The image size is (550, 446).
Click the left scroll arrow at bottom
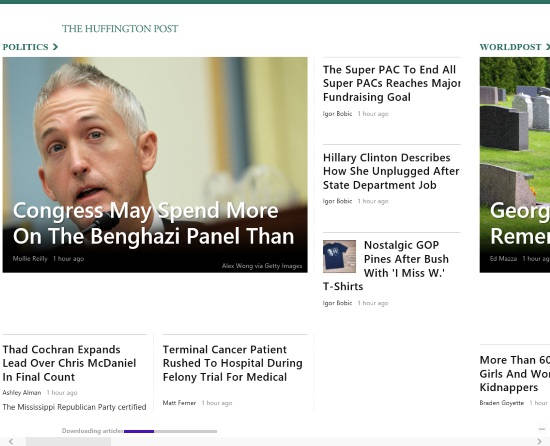(11, 441)
